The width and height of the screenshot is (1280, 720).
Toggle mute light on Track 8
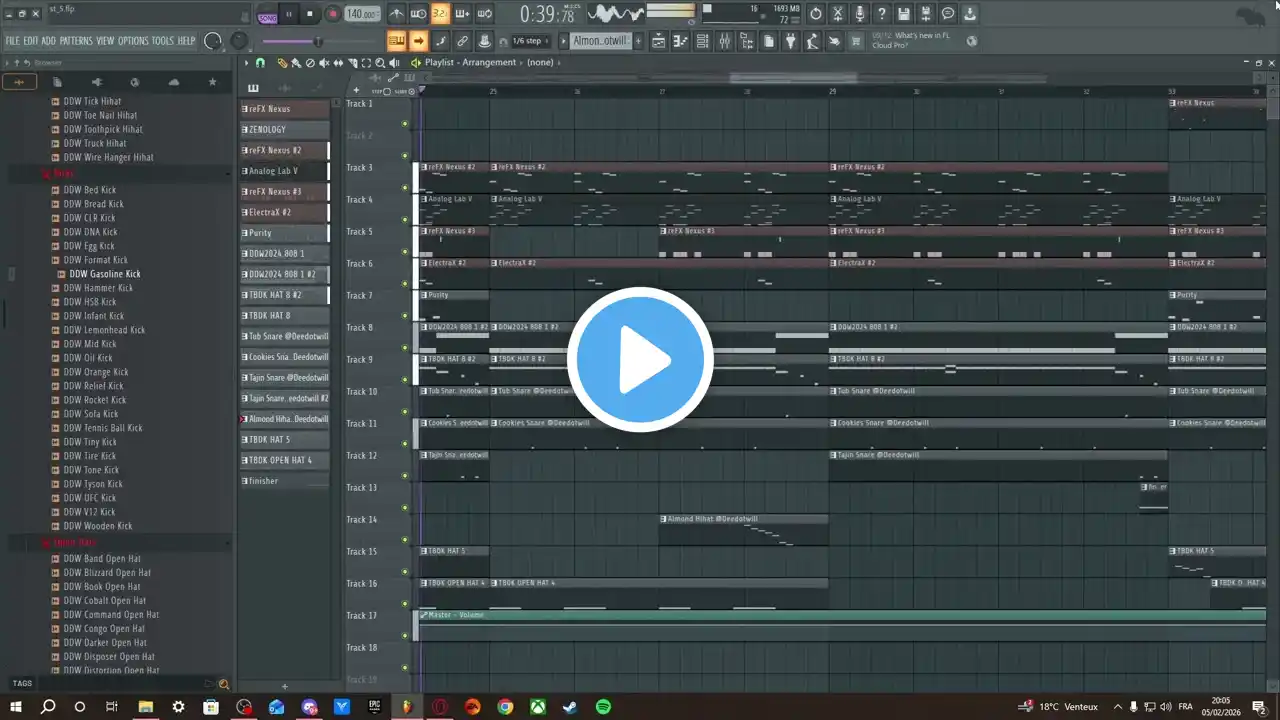tap(405, 348)
